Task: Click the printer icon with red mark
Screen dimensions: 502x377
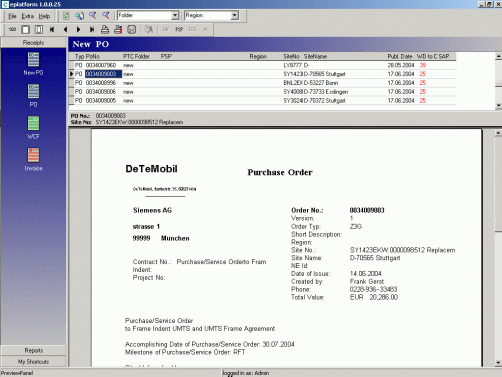Action: coord(118,30)
